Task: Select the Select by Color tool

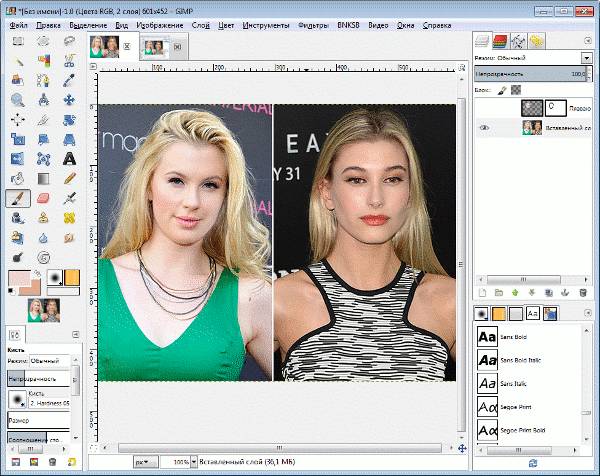Action: tap(43, 60)
